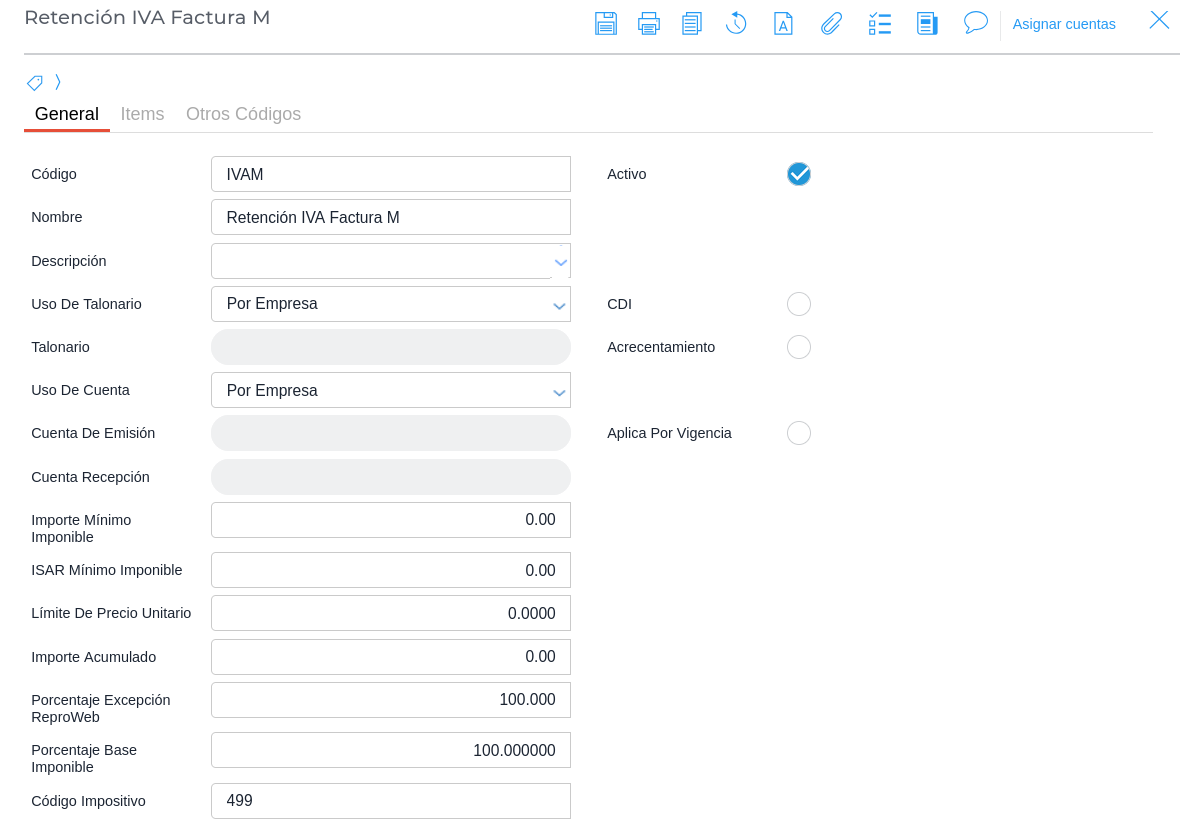Enable Aplica Por Vigencia
The image size is (1180, 824).
coord(798,433)
